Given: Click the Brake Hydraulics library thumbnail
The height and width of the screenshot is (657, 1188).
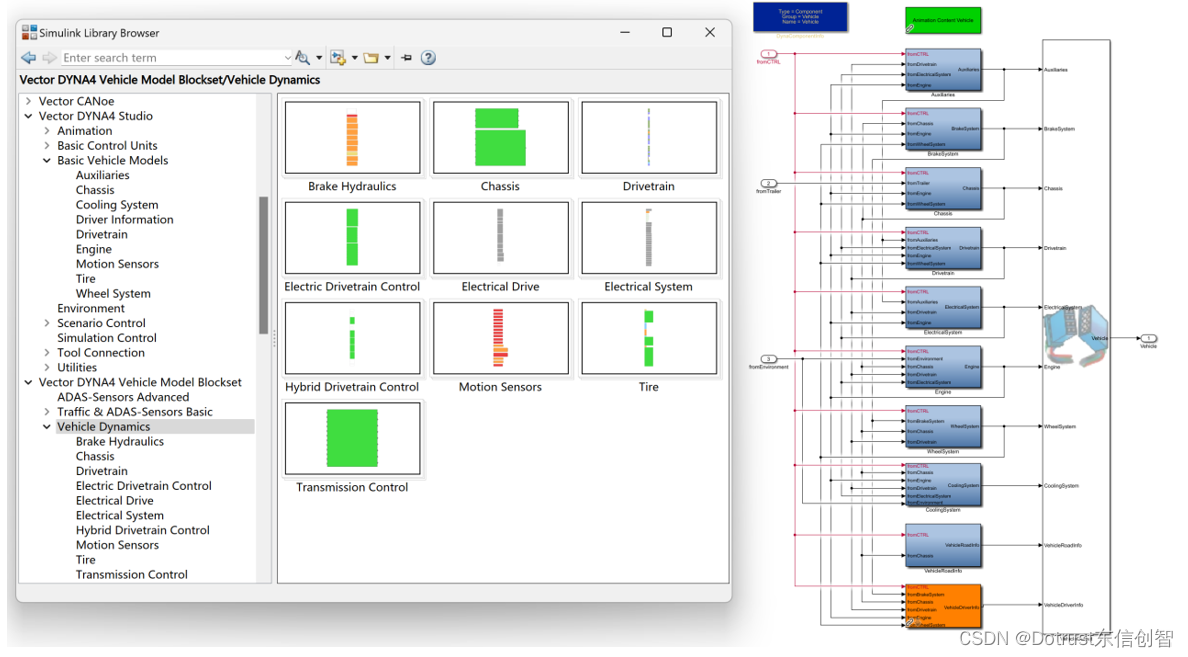Looking at the screenshot, I should (x=352, y=138).
